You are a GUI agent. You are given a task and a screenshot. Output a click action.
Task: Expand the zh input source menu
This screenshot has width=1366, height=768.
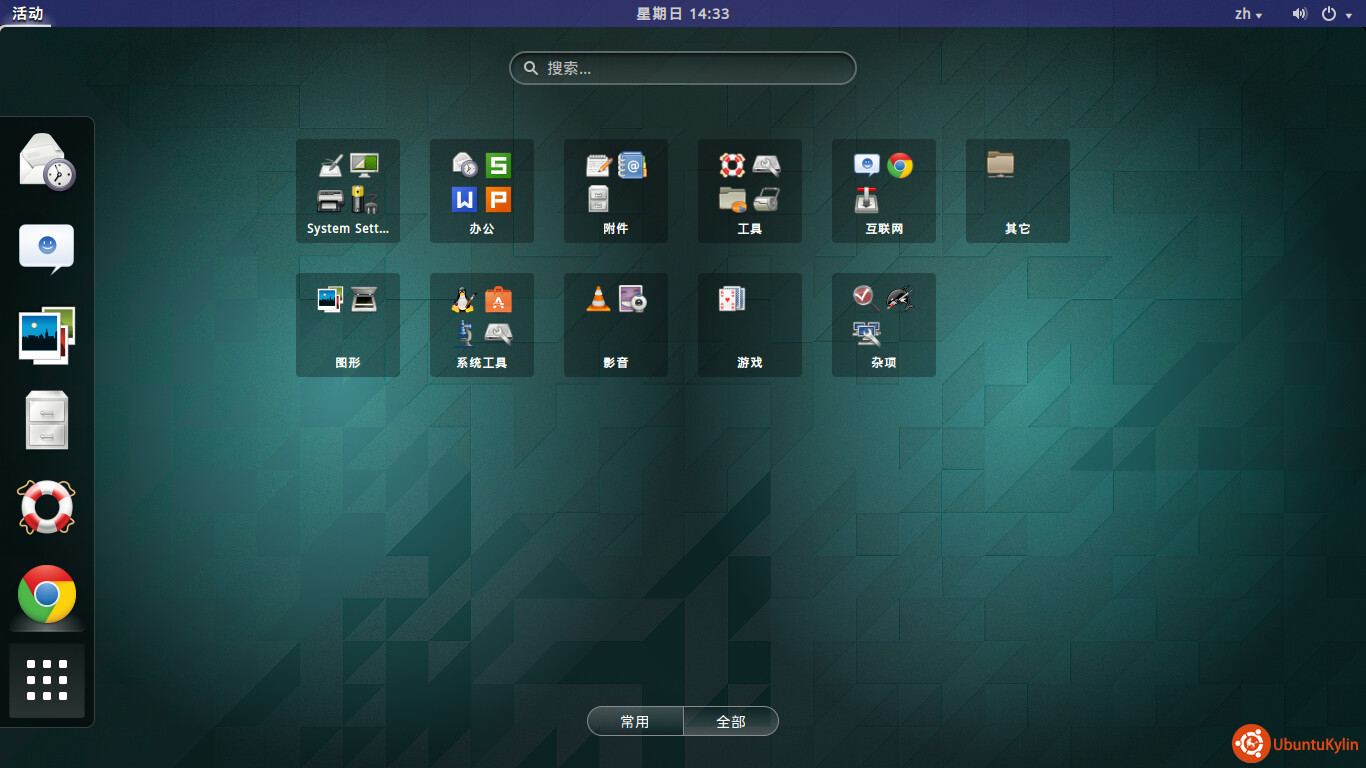tap(1248, 14)
